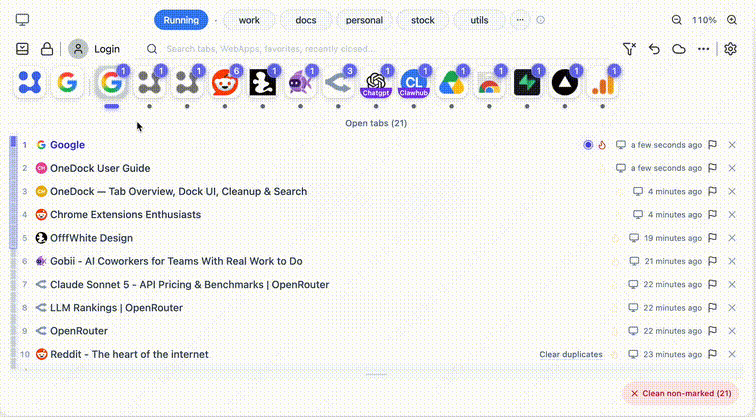Open the LLM Rankings | OpenRouter entry
Image resolution: width=756 pixels, height=417 pixels.
click(x=116, y=308)
